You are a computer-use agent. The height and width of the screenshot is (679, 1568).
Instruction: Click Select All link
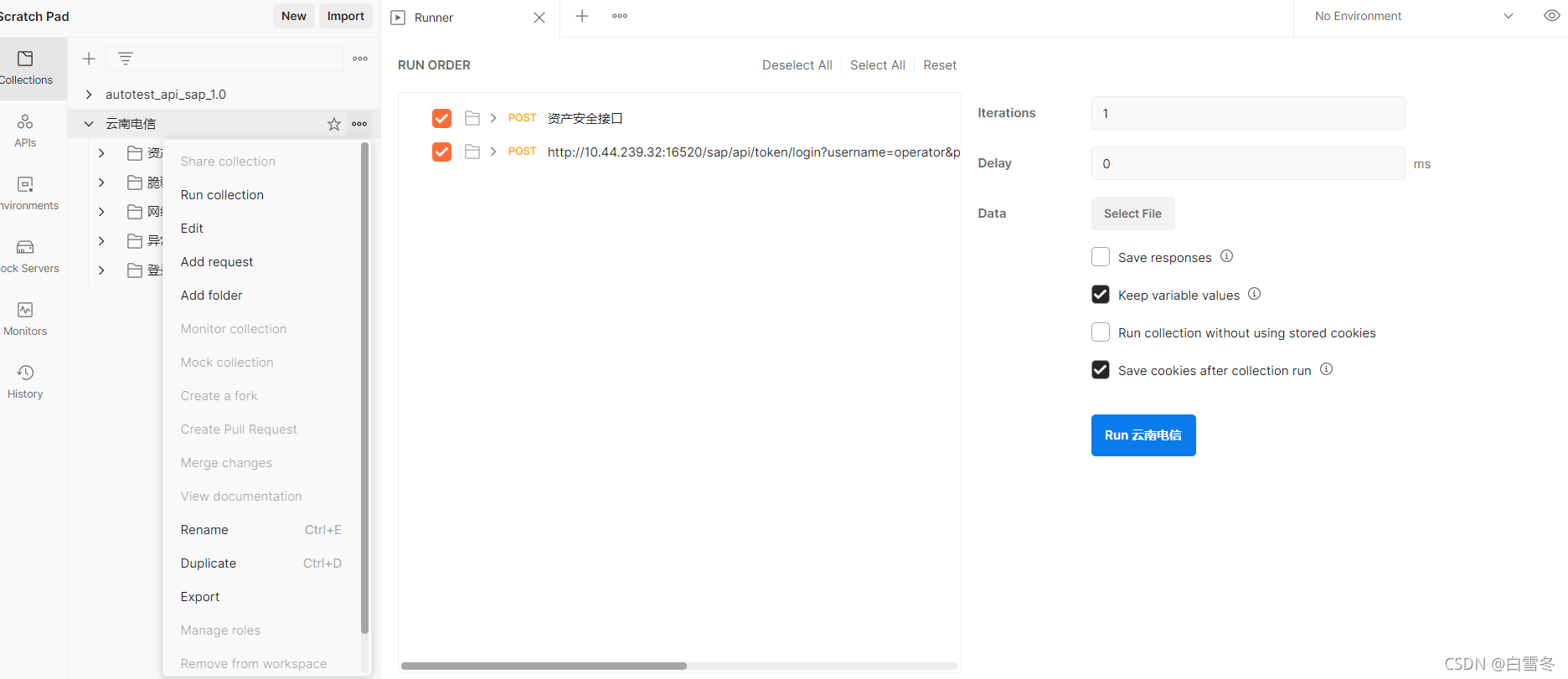(878, 65)
